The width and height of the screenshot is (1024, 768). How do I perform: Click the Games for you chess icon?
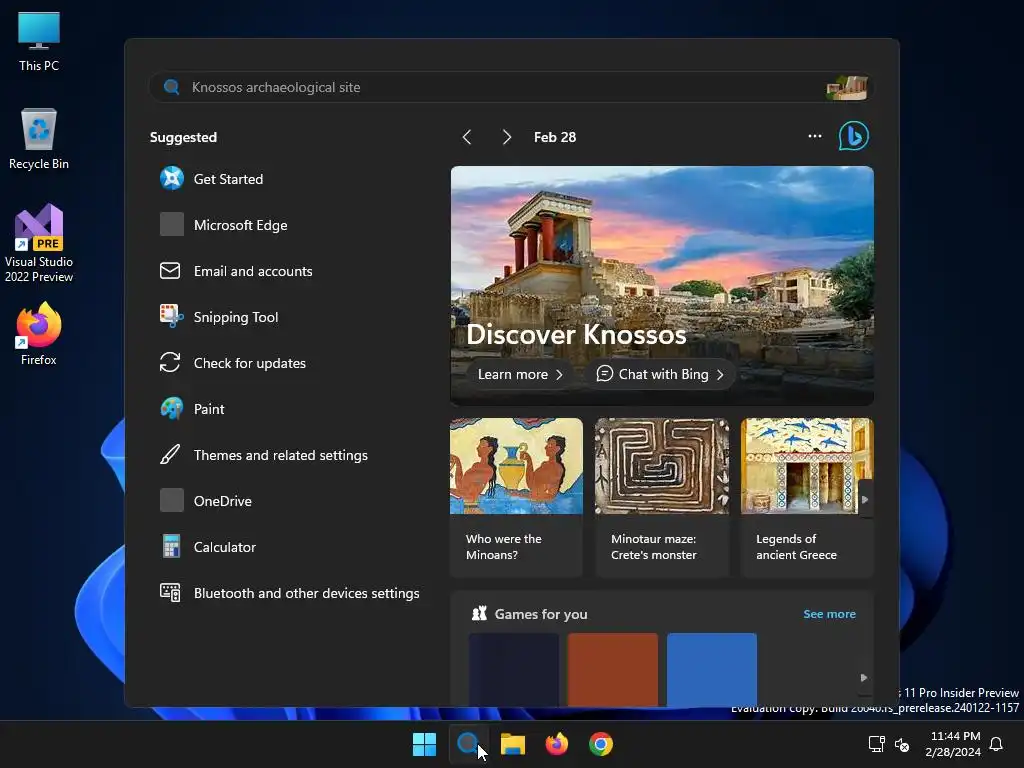pos(479,613)
